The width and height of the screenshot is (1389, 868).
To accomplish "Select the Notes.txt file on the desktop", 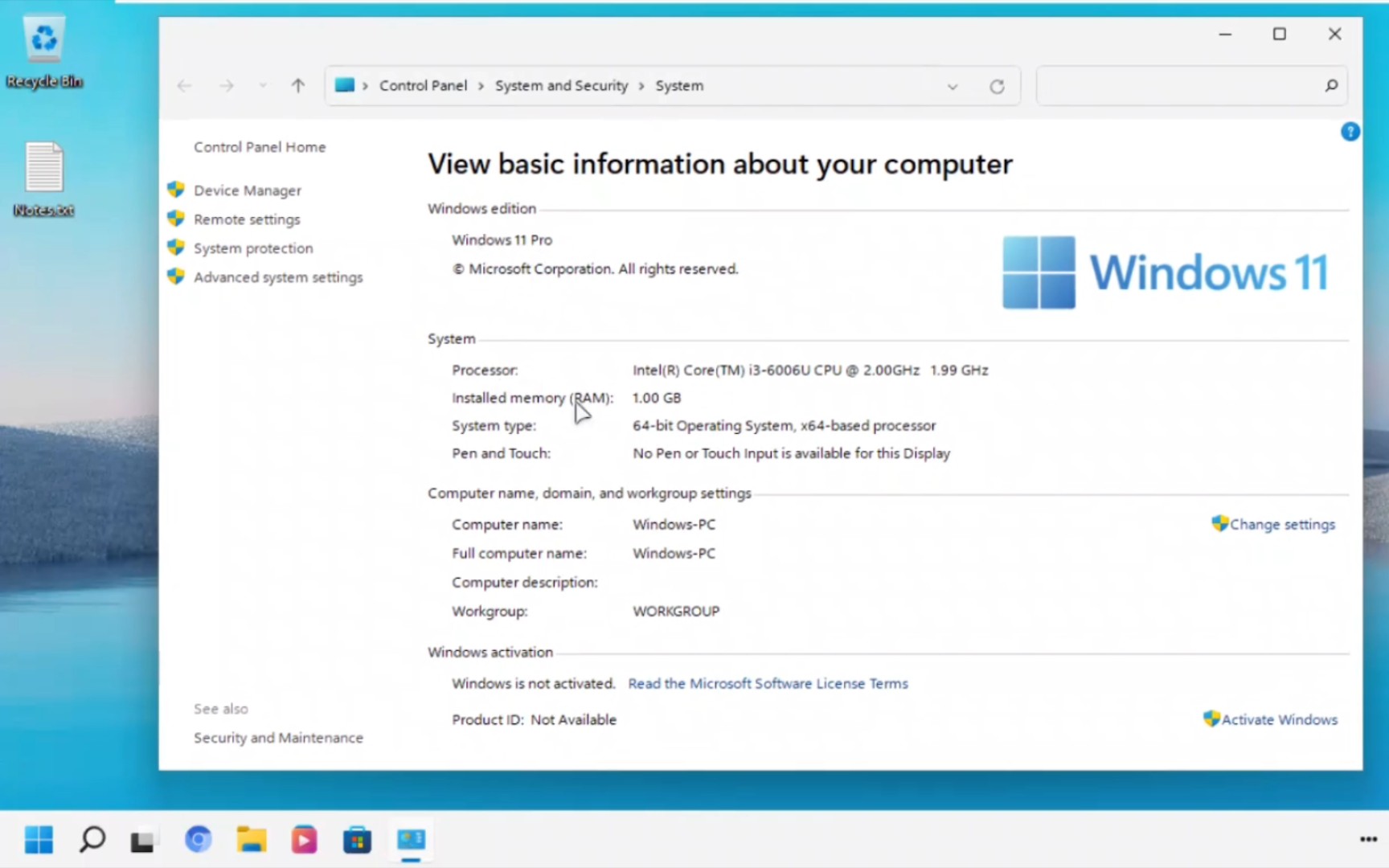I will [44, 179].
